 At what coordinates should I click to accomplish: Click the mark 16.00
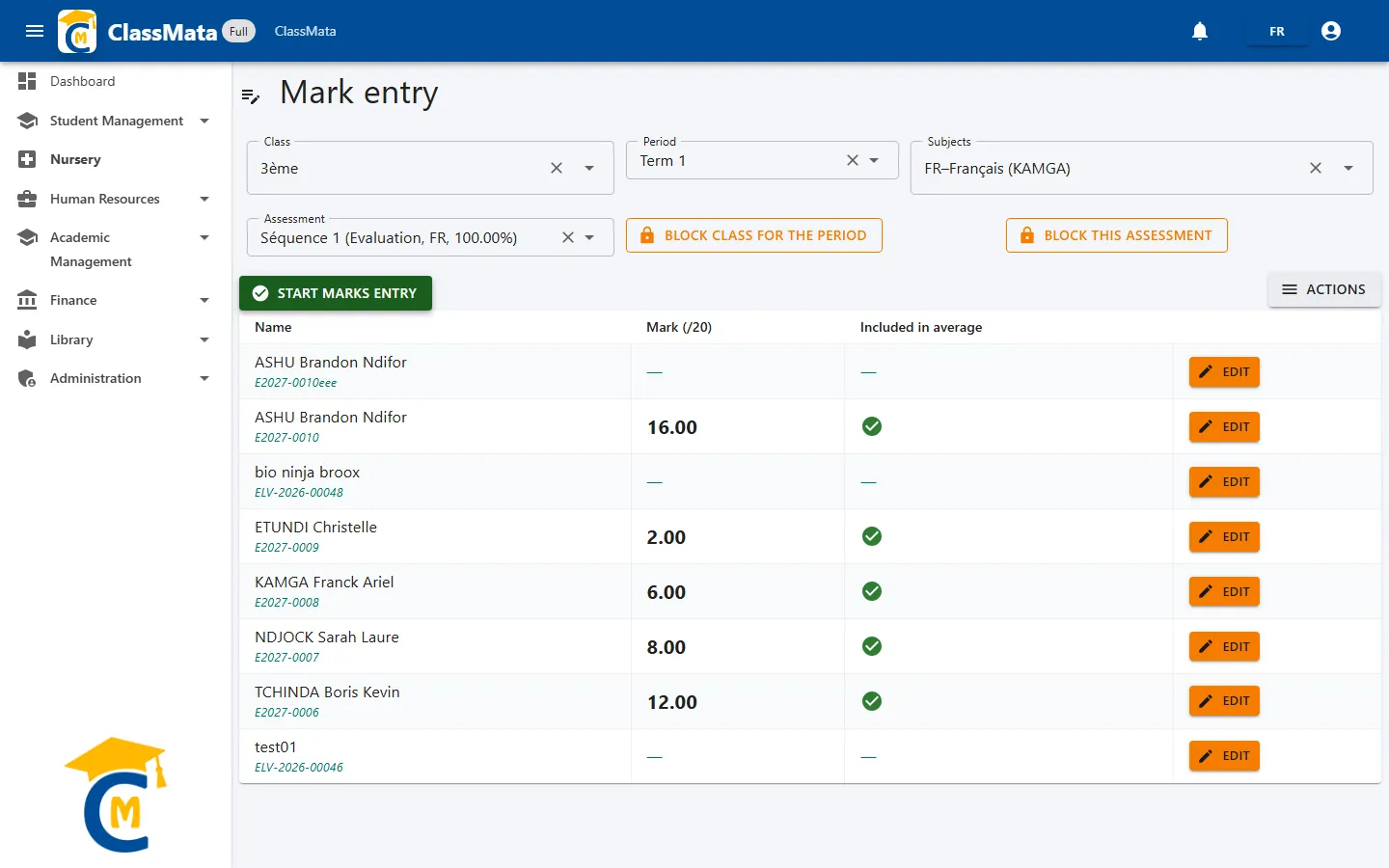672,427
